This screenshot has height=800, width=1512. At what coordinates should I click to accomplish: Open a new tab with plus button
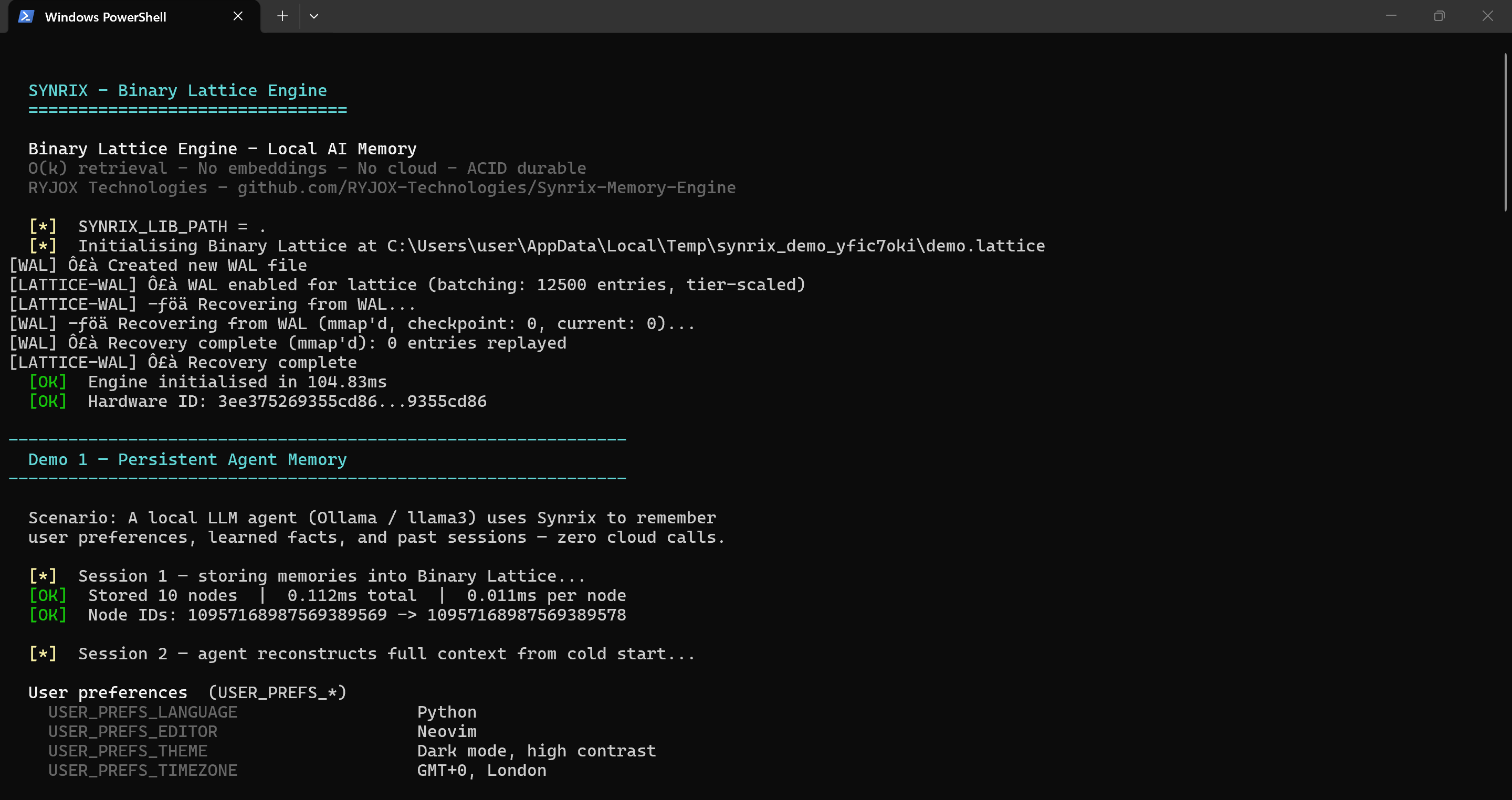[x=282, y=16]
